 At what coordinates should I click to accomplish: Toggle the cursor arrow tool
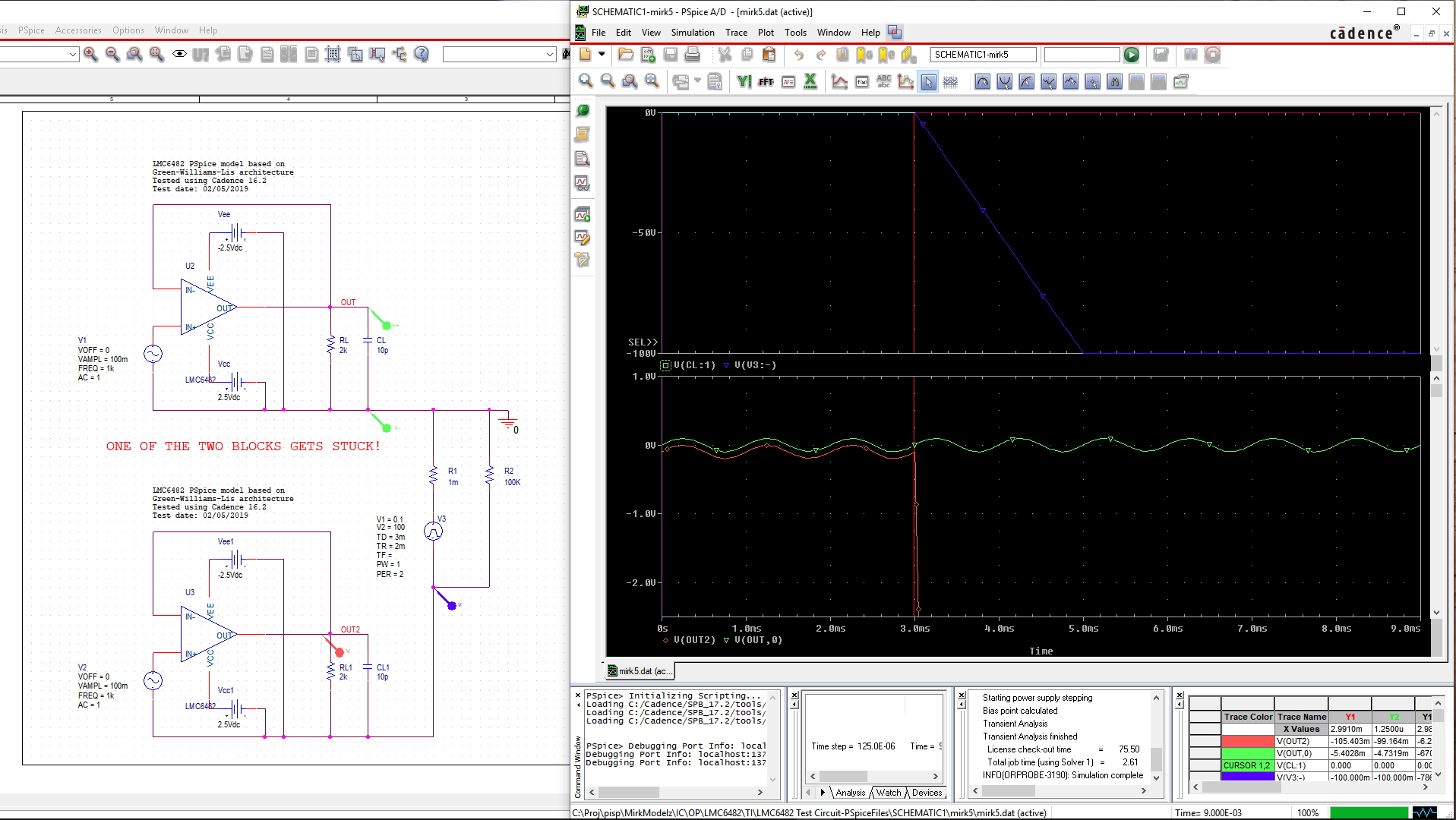coord(928,81)
